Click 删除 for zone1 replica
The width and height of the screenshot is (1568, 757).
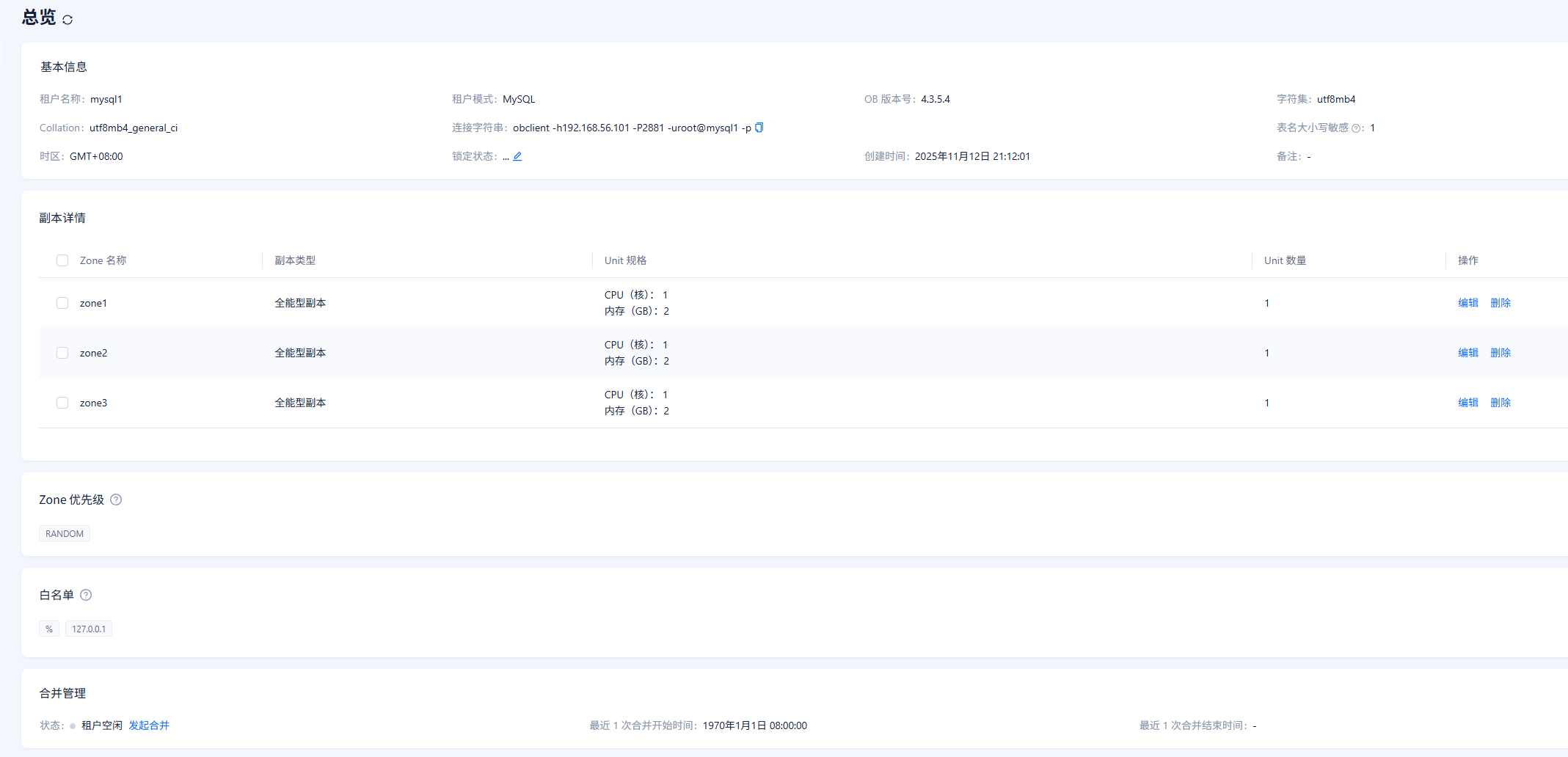[x=1500, y=303]
